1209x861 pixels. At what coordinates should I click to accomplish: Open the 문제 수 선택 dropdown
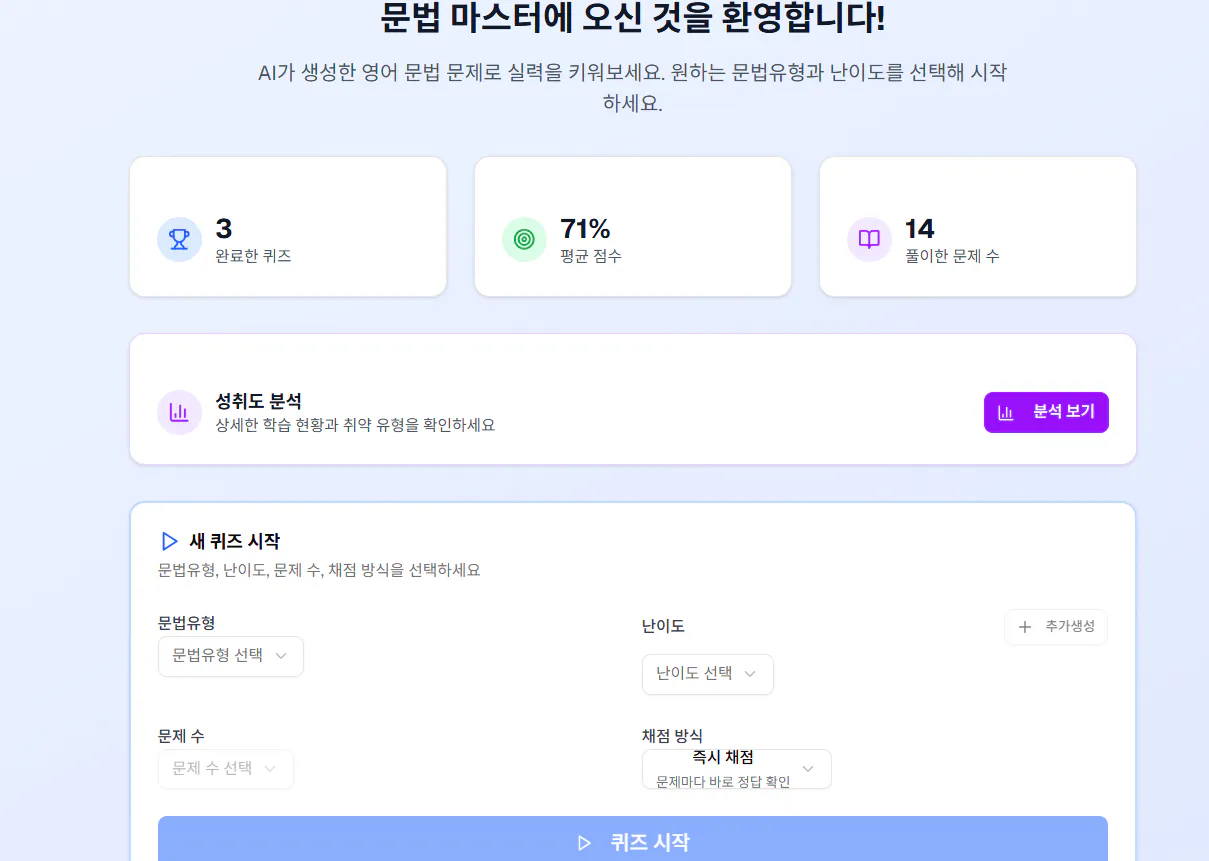226,769
